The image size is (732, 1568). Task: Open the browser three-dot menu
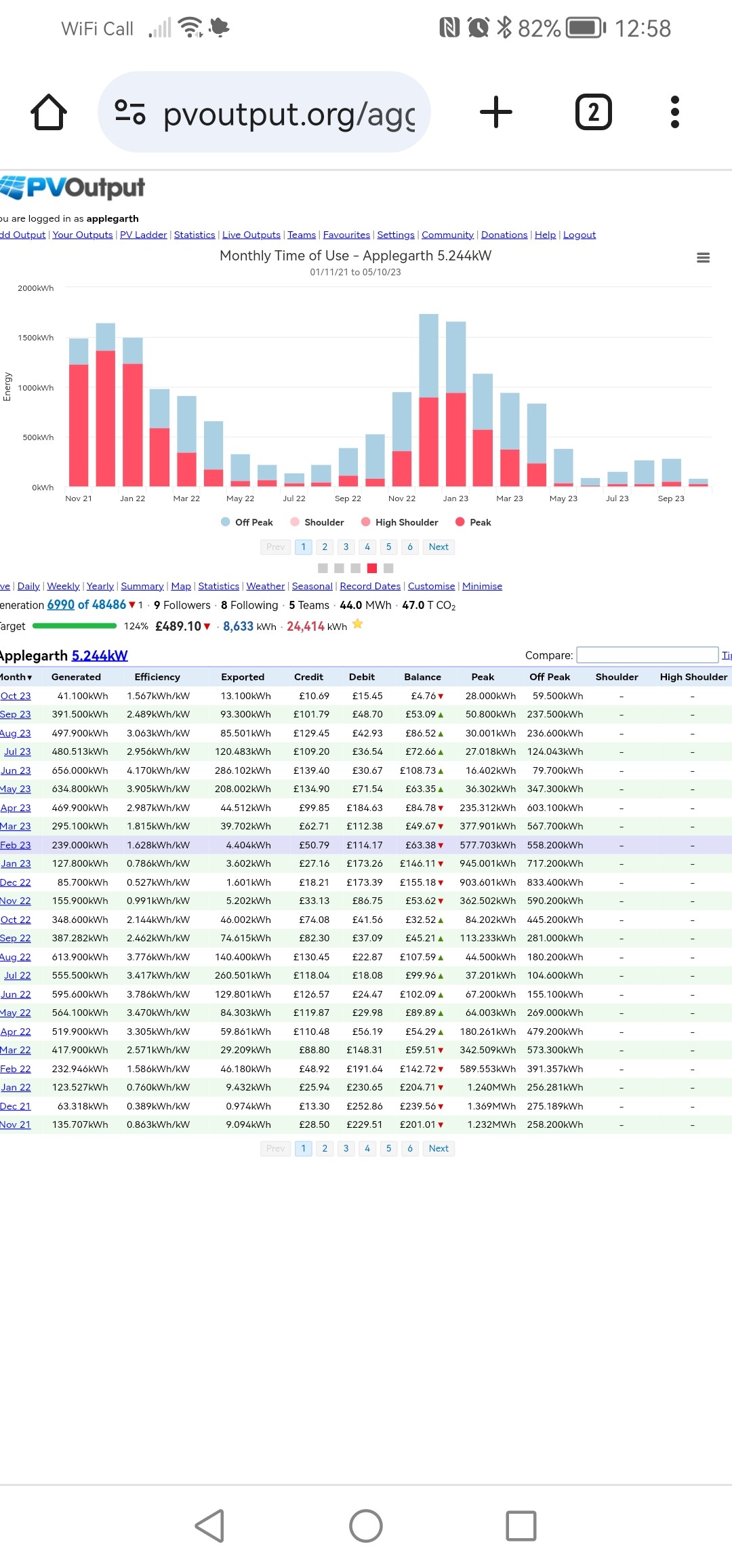(674, 112)
